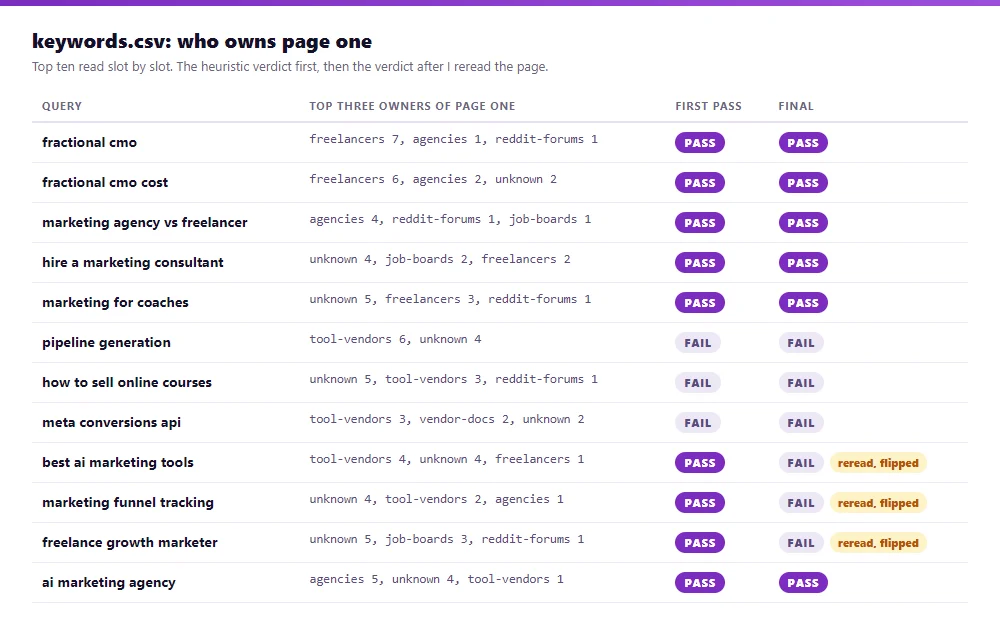Click first-pass PASS badge for hire a marketing consultant
The image size is (1000, 633).
click(700, 263)
